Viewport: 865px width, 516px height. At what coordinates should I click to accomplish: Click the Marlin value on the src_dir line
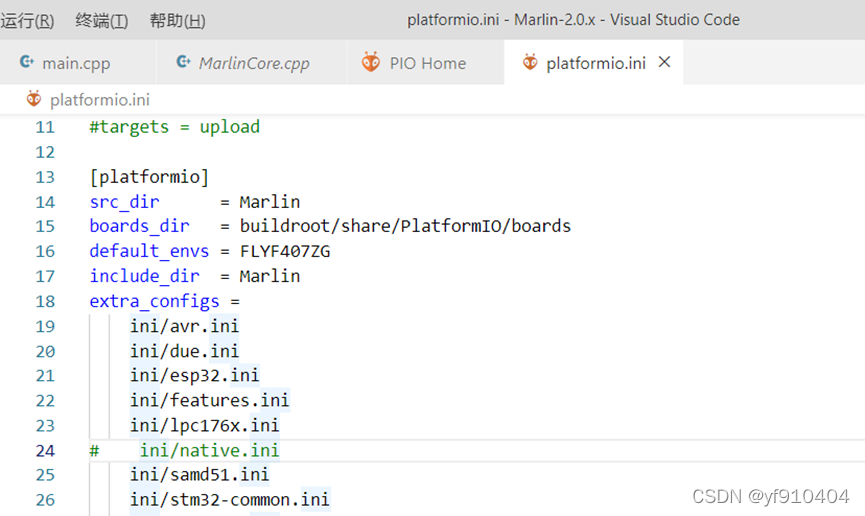[x=270, y=202]
